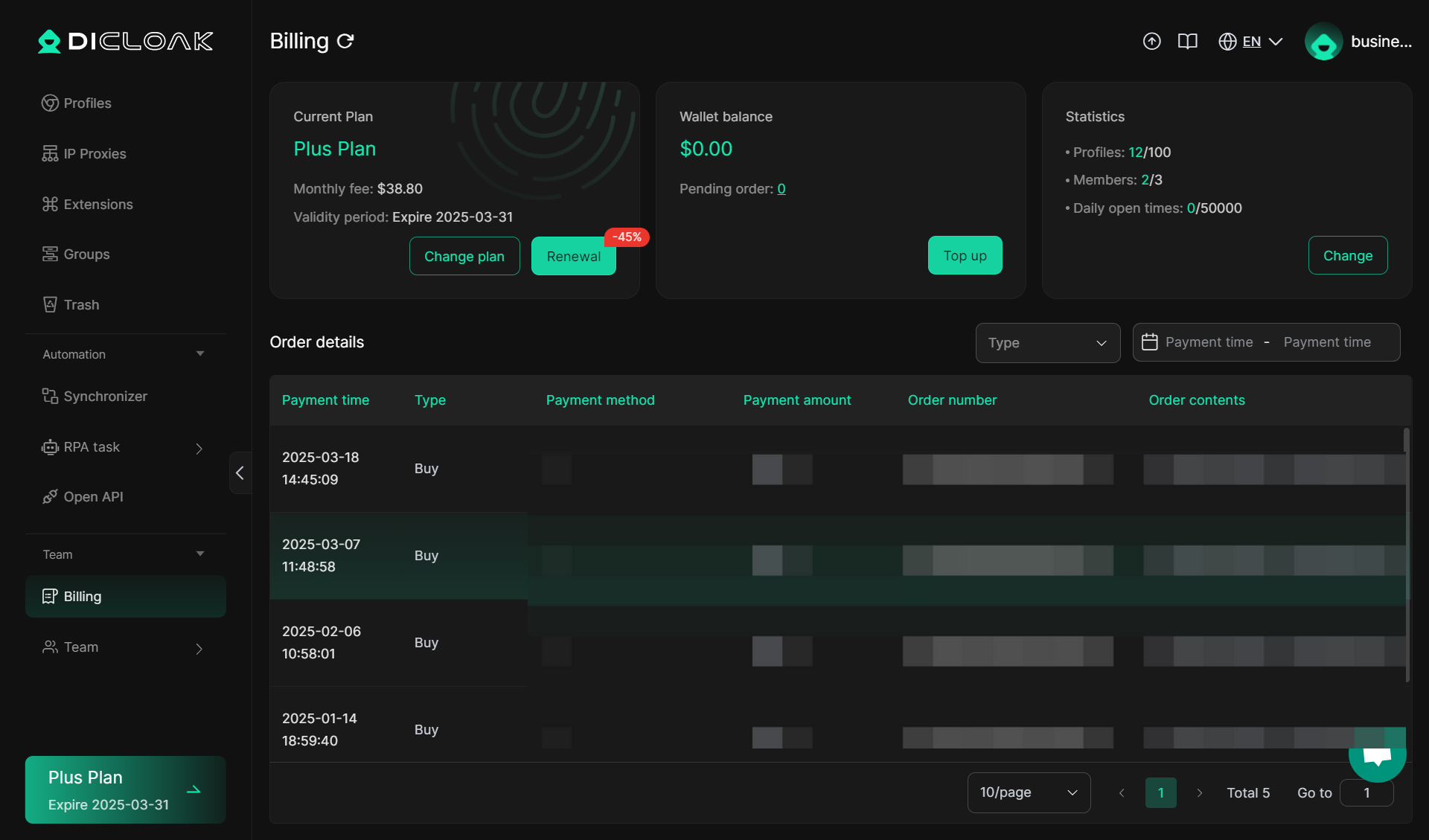Click calendar icon in Payment time filter
This screenshot has height=840, width=1429.
pyautogui.click(x=1149, y=342)
